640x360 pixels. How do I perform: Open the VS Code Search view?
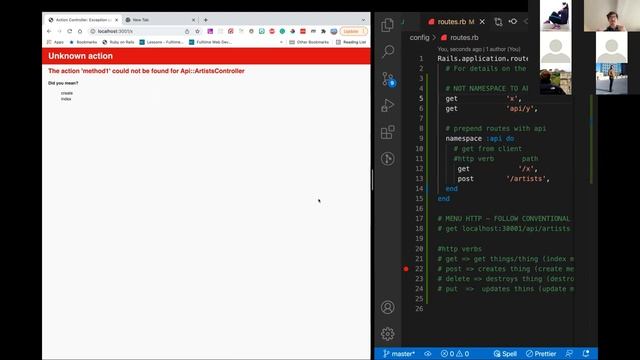[388, 51]
